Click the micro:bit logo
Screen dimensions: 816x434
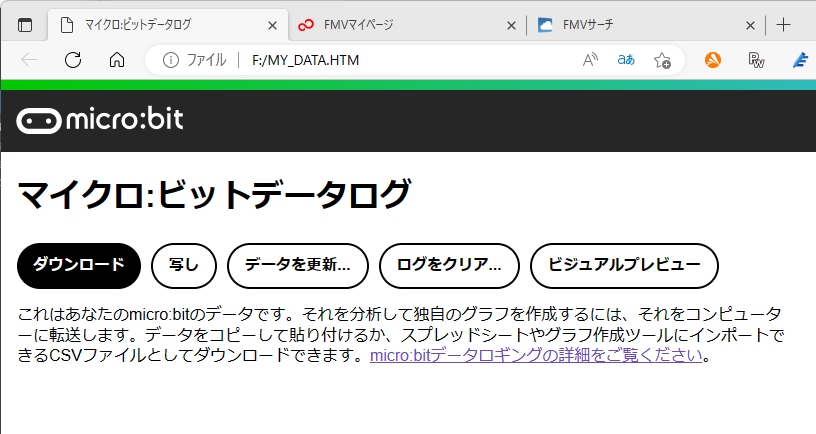pos(100,120)
